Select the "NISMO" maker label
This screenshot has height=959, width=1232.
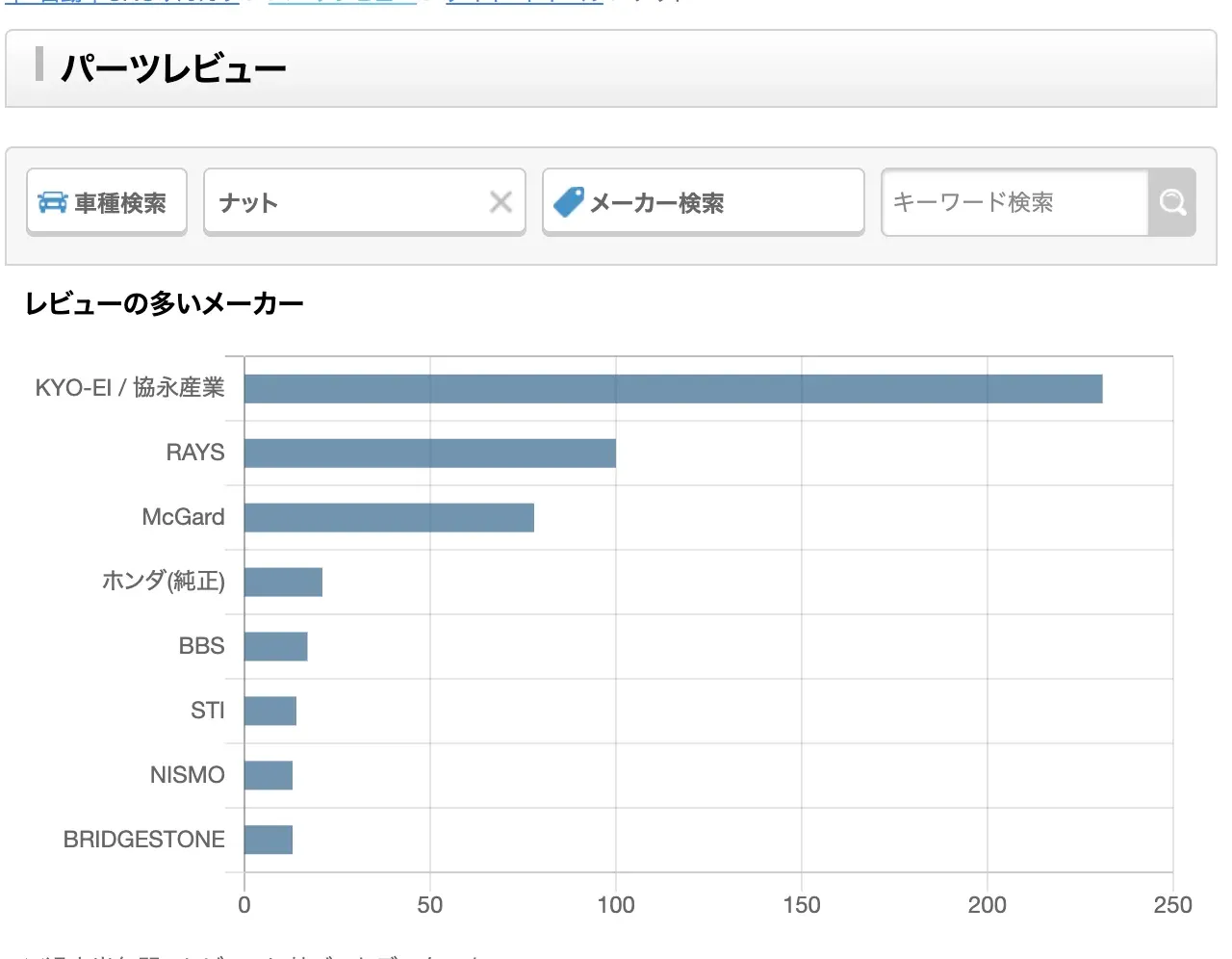[x=188, y=775]
